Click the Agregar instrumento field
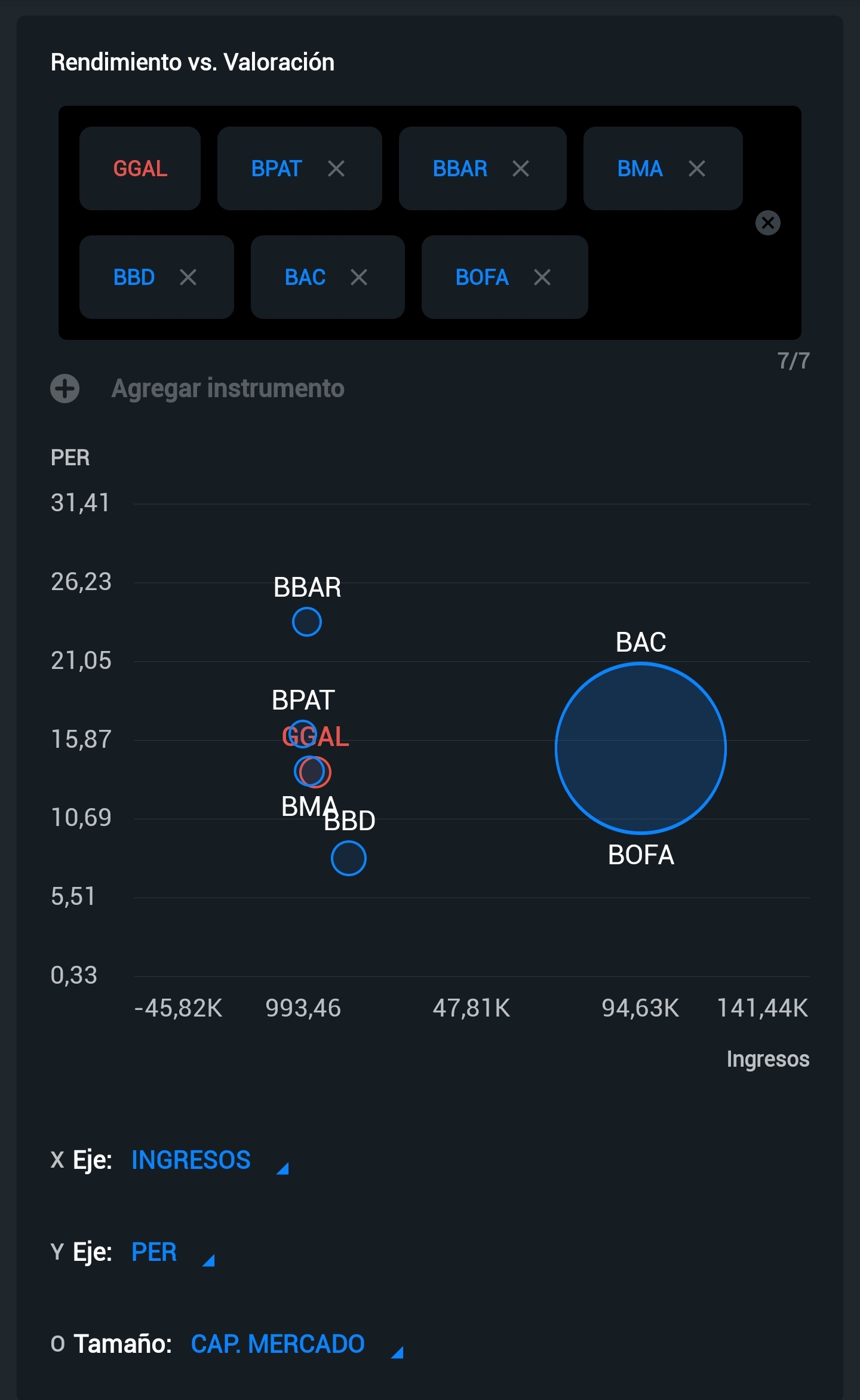 click(228, 388)
